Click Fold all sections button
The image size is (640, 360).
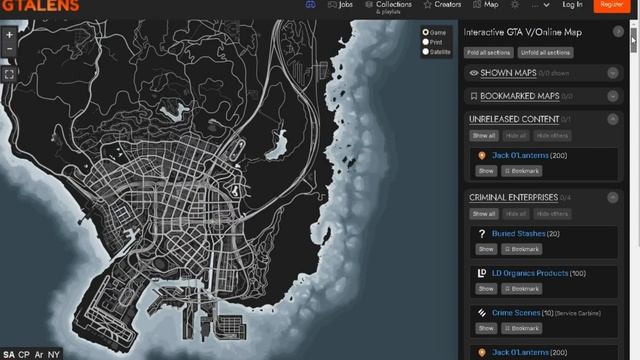click(489, 53)
